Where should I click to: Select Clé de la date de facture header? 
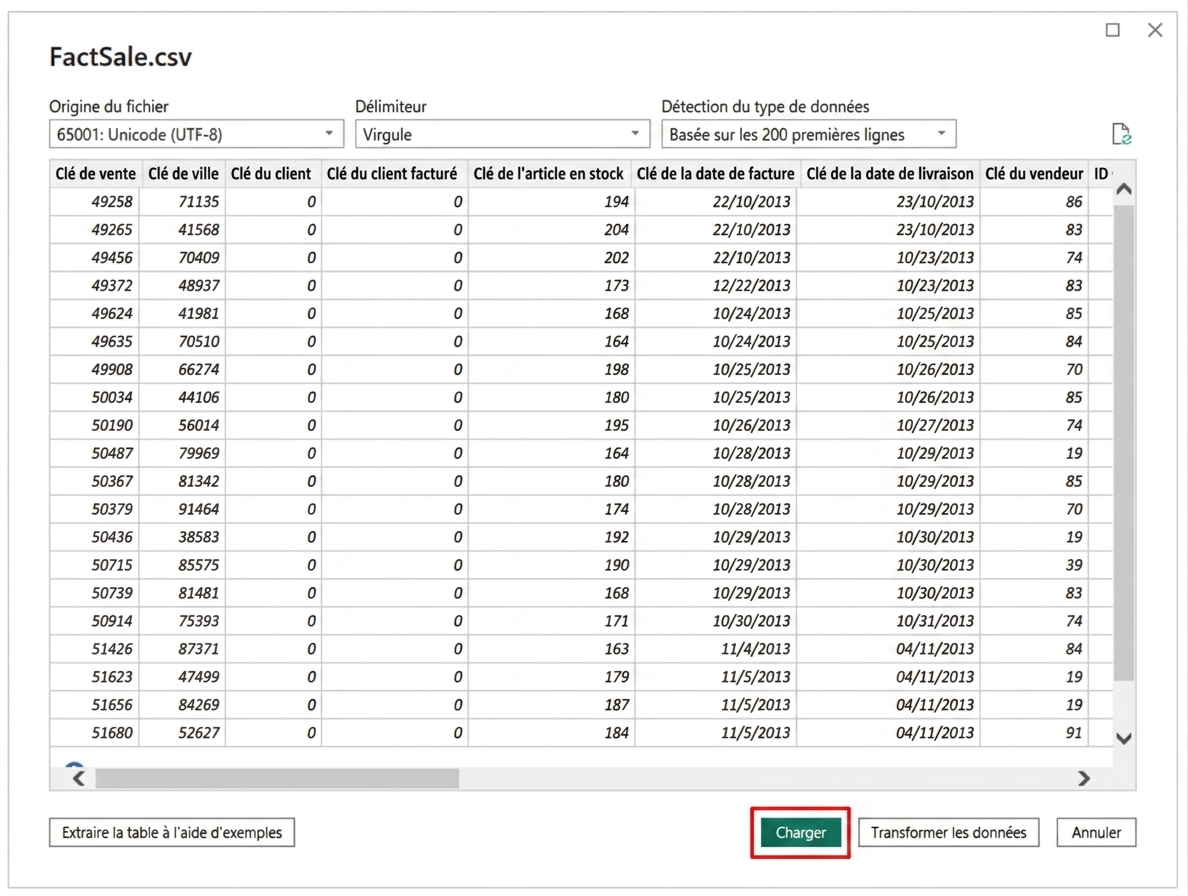715,173
